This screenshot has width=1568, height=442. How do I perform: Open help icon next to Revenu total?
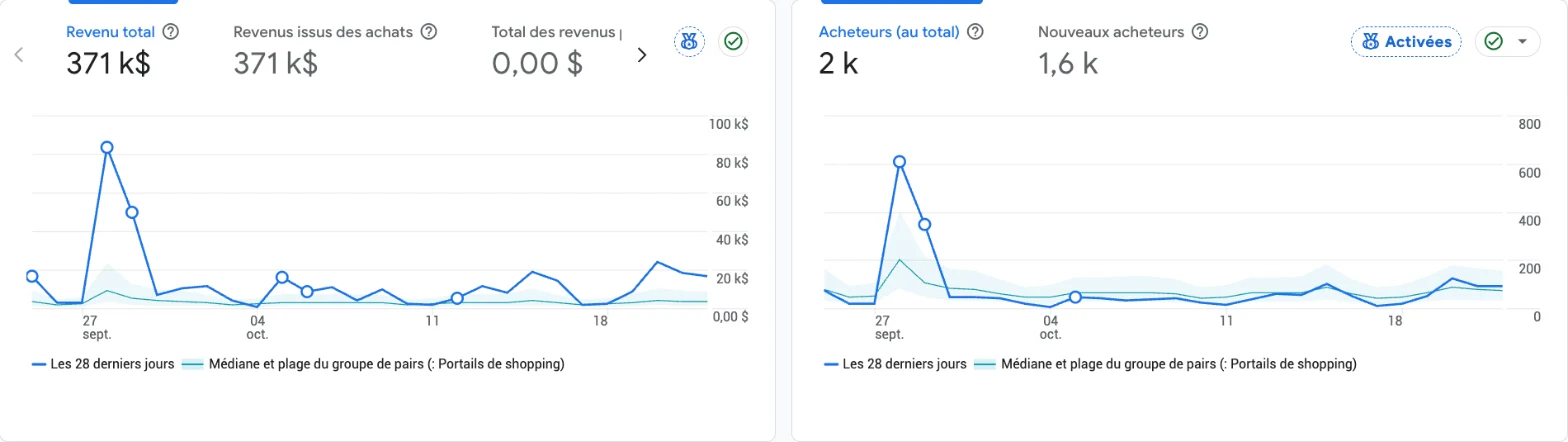(170, 32)
